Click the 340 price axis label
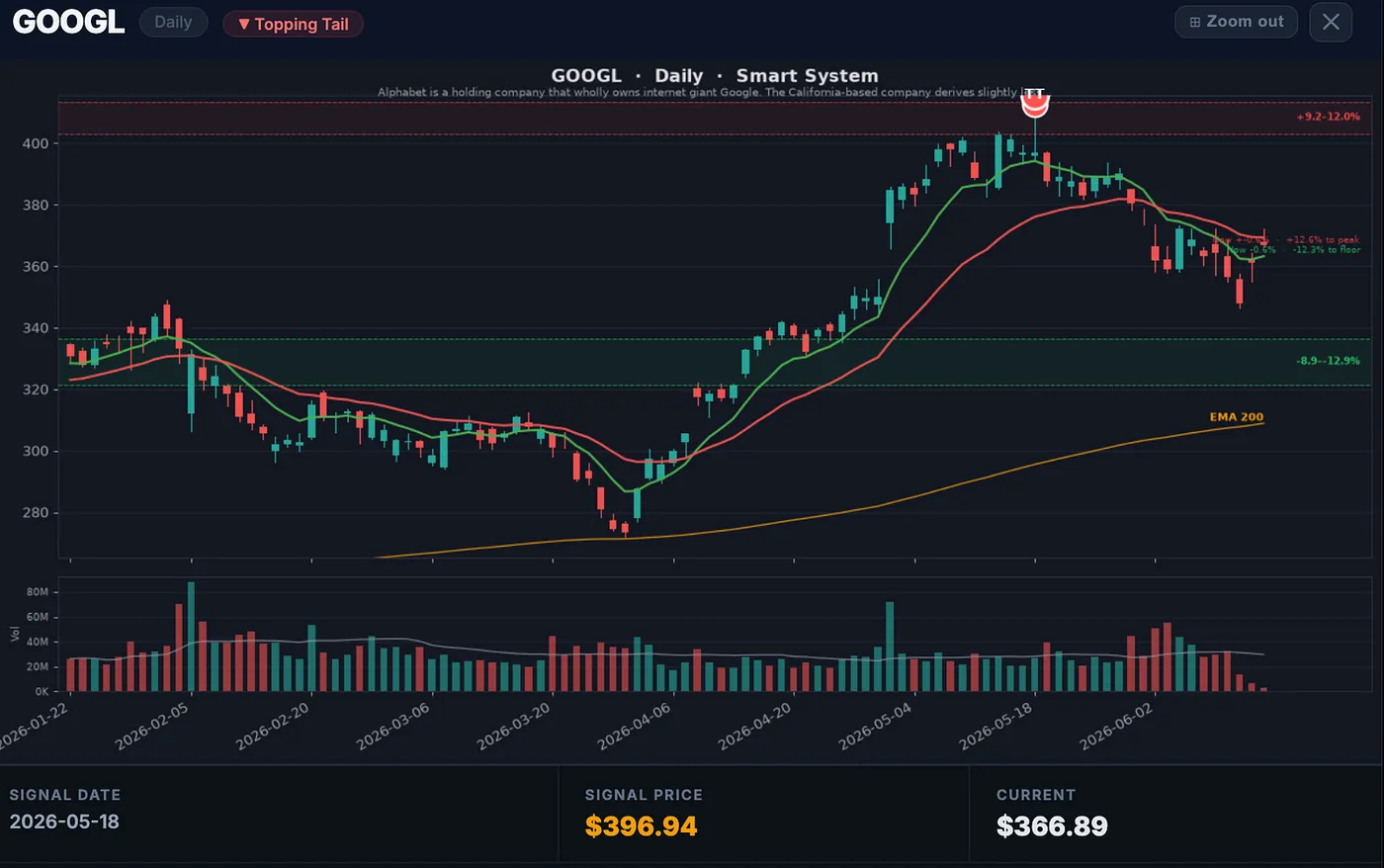This screenshot has height=868, width=1384. [36, 328]
